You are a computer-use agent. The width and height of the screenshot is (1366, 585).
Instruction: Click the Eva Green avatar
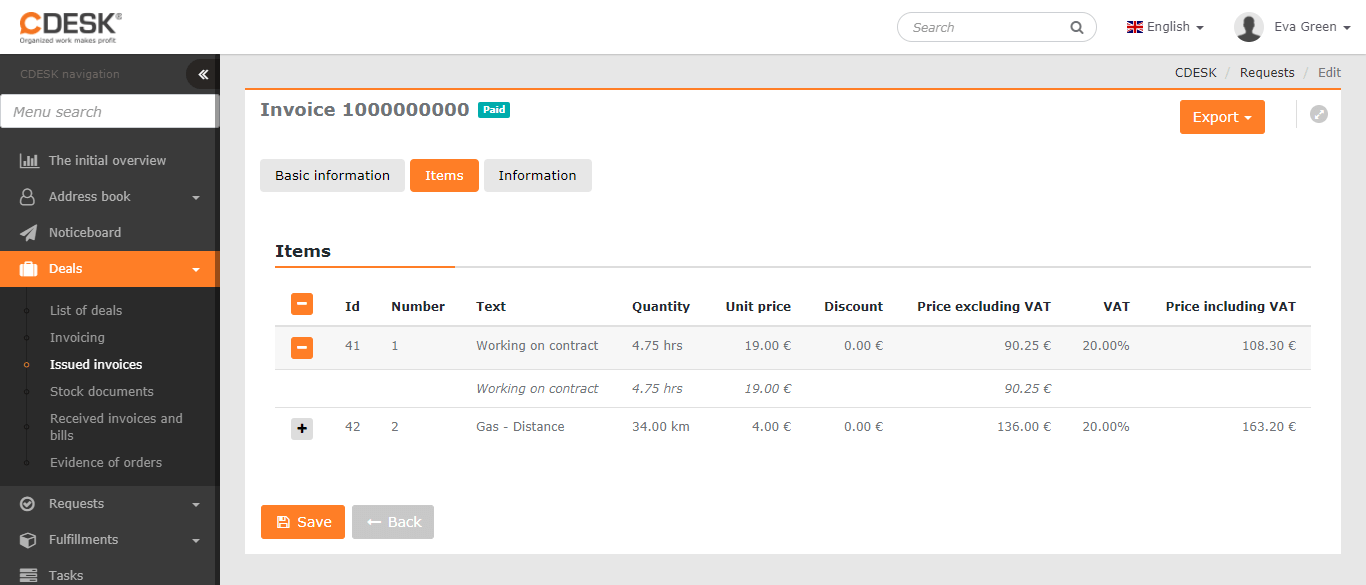tap(1249, 27)
